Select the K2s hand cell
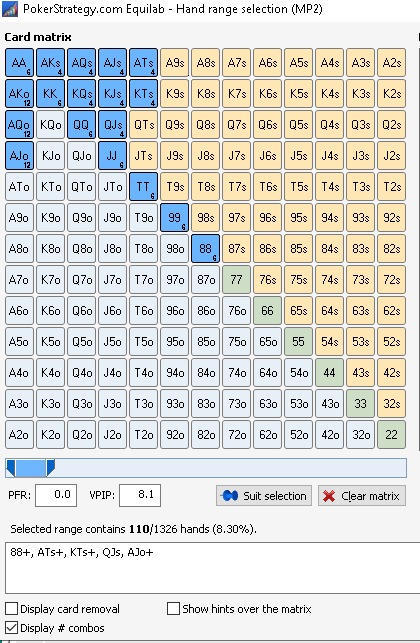 (x=392, y=93)
